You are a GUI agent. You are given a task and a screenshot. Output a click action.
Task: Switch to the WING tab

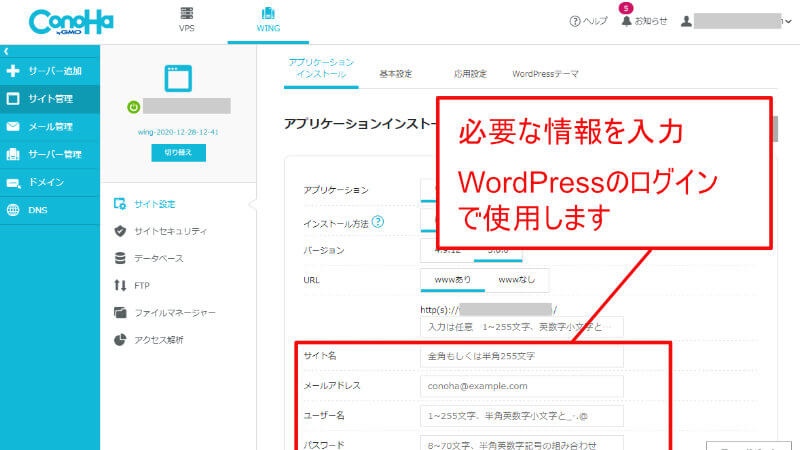pos(268,20)
